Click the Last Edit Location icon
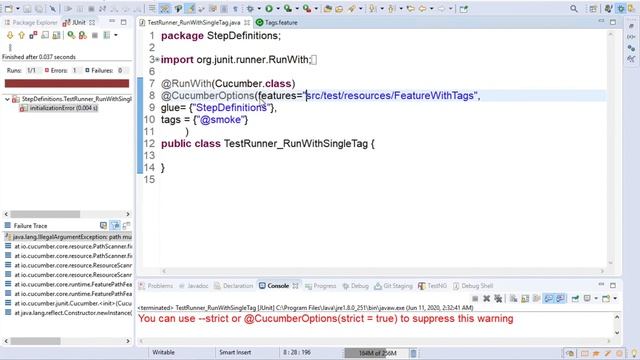Viewport: 640px width, 360px height. click(410, 9)
